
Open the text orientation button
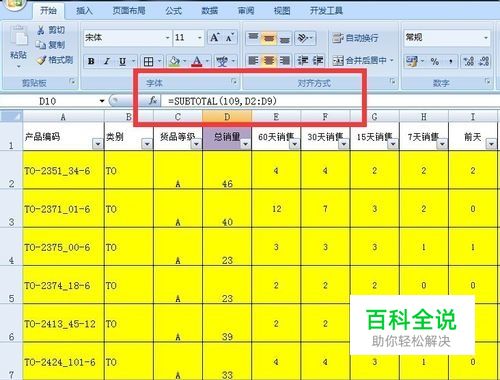305,38
